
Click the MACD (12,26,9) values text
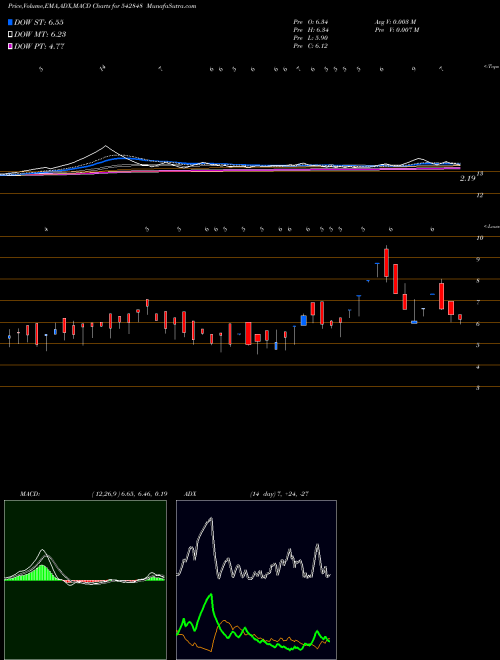click(129, 494)
